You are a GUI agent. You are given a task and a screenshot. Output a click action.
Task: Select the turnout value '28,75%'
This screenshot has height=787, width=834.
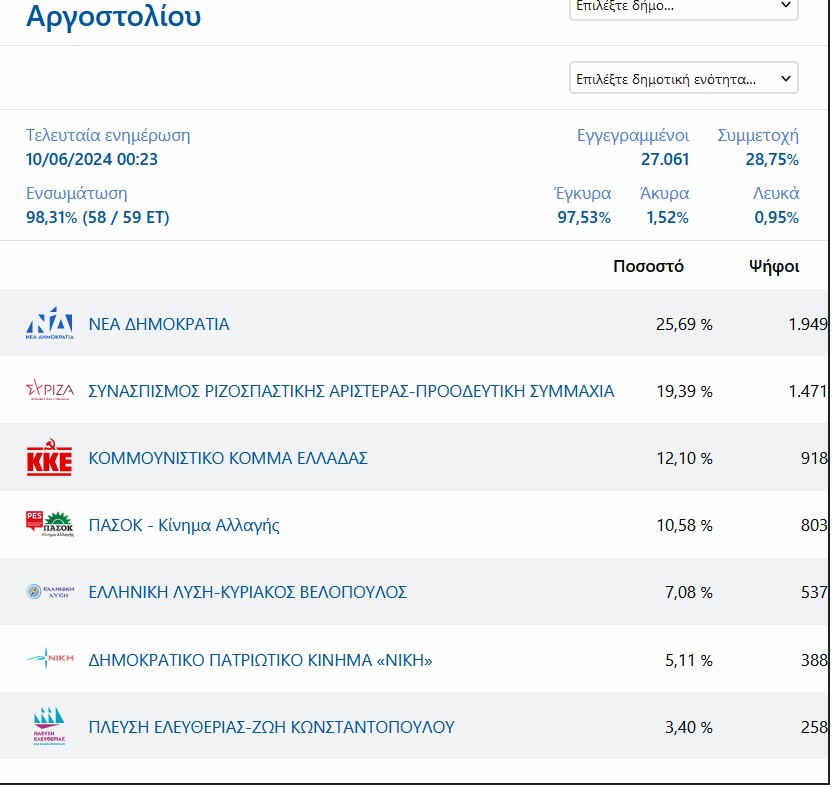point(772,159)
